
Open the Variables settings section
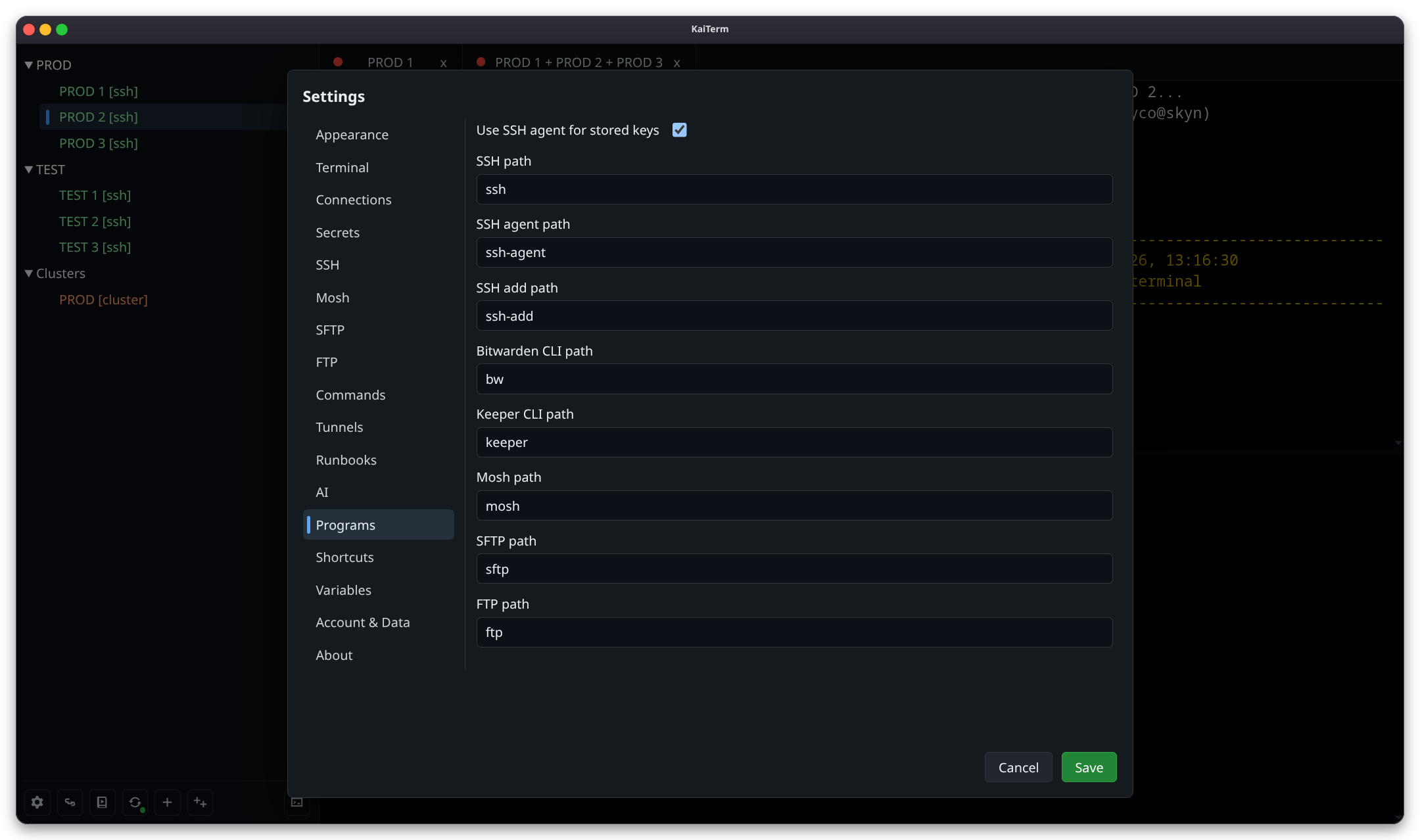click(379, 590)
